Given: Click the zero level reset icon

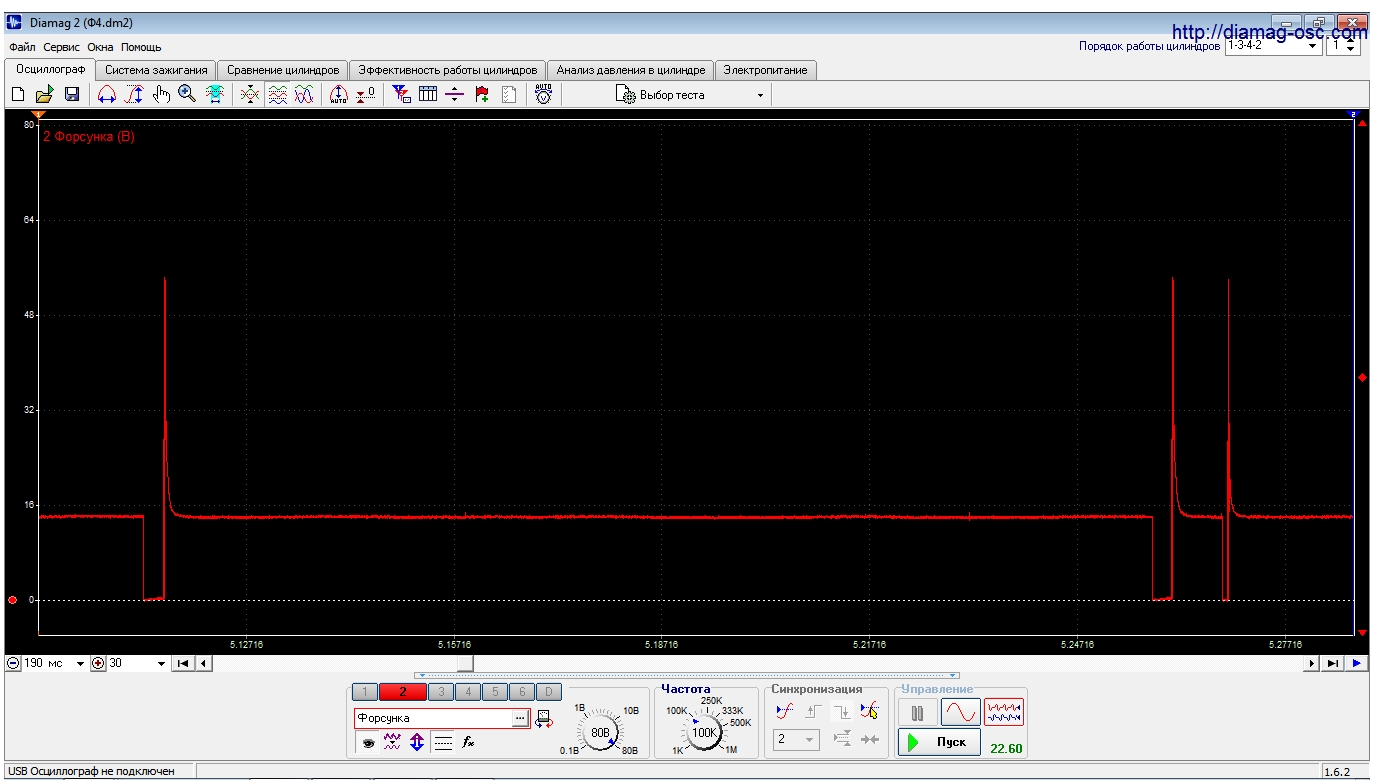Looking at the screenshot, I should (x=366, y=95).
